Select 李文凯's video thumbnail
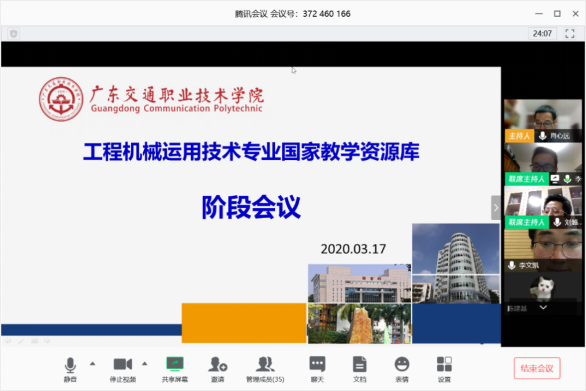Viewport: 586px width, 391px height. (543, 250)
